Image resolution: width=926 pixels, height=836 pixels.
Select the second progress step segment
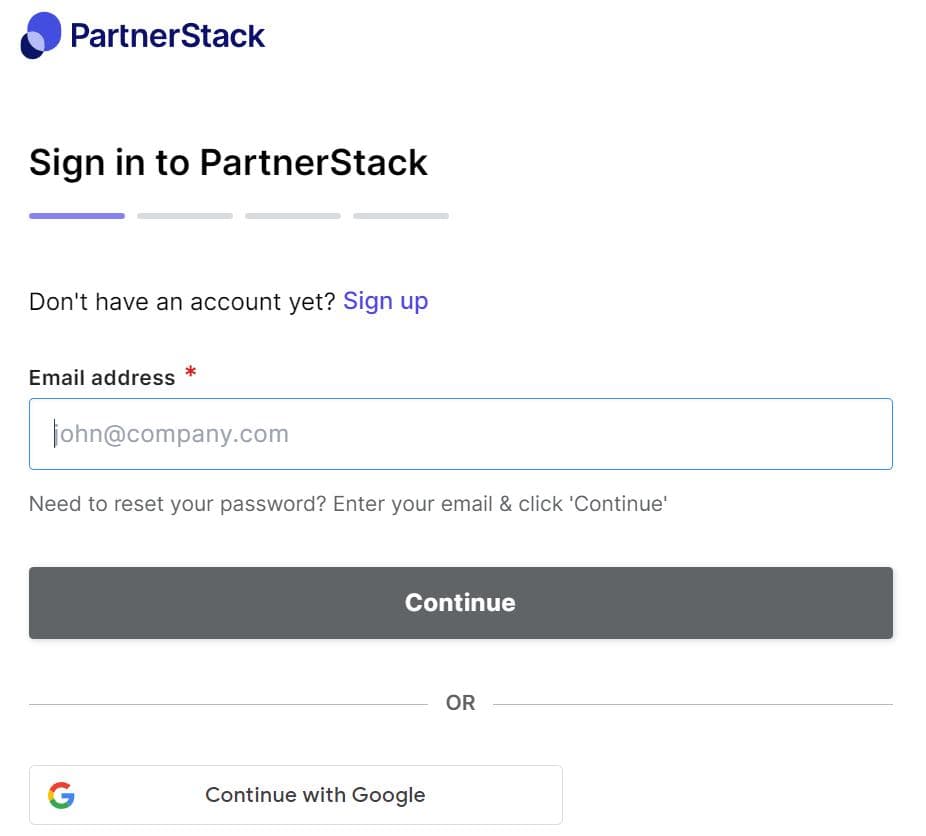click(x=185, y=215)
